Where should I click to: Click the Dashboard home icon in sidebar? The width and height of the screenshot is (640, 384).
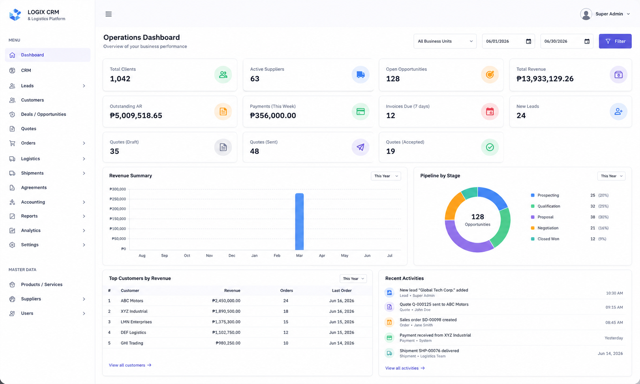click(x=12, y=55)
